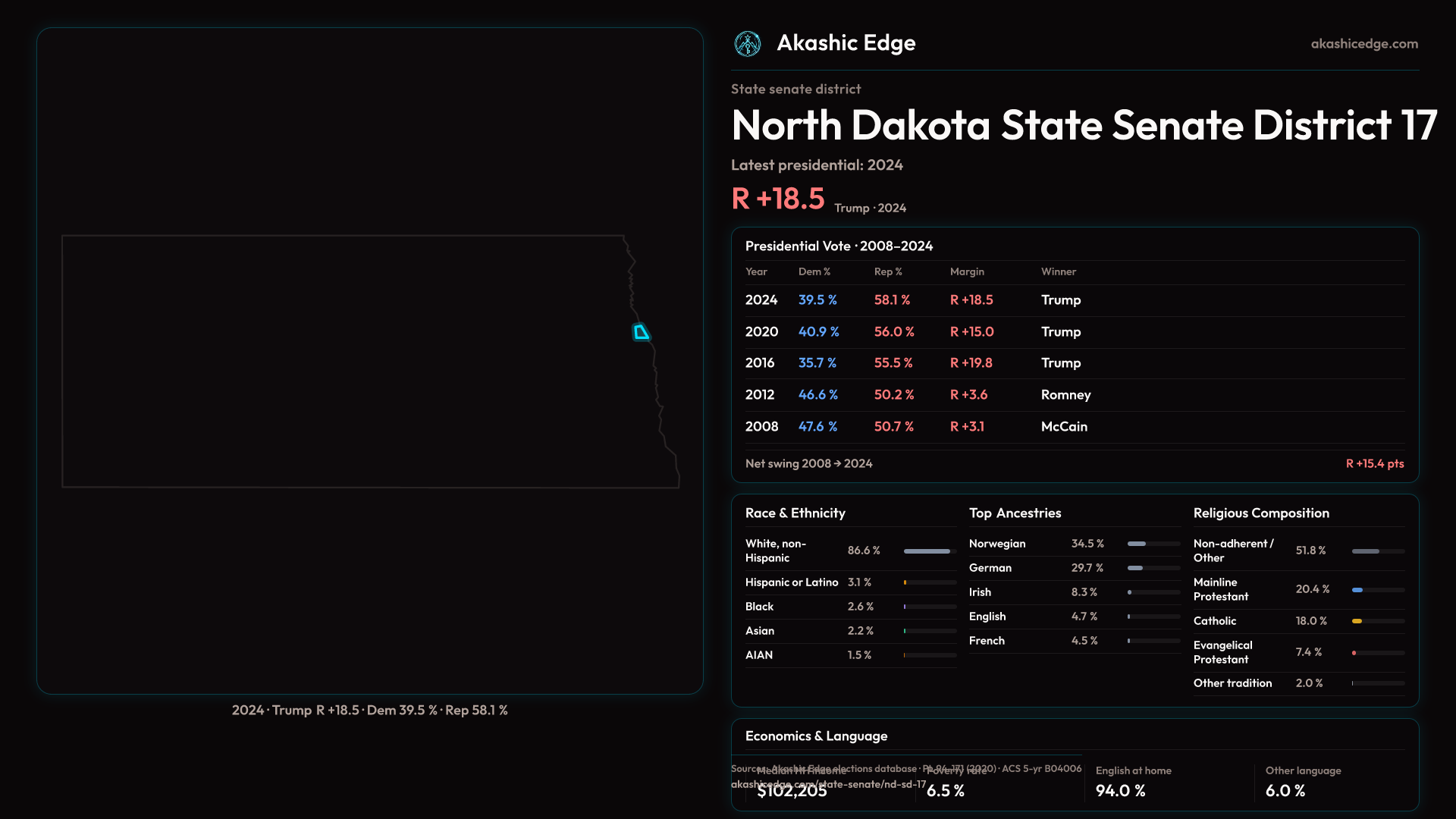The image size is (1456, 819).
Task: Click the R +18.5 headline margin
Action: point(777,199)
